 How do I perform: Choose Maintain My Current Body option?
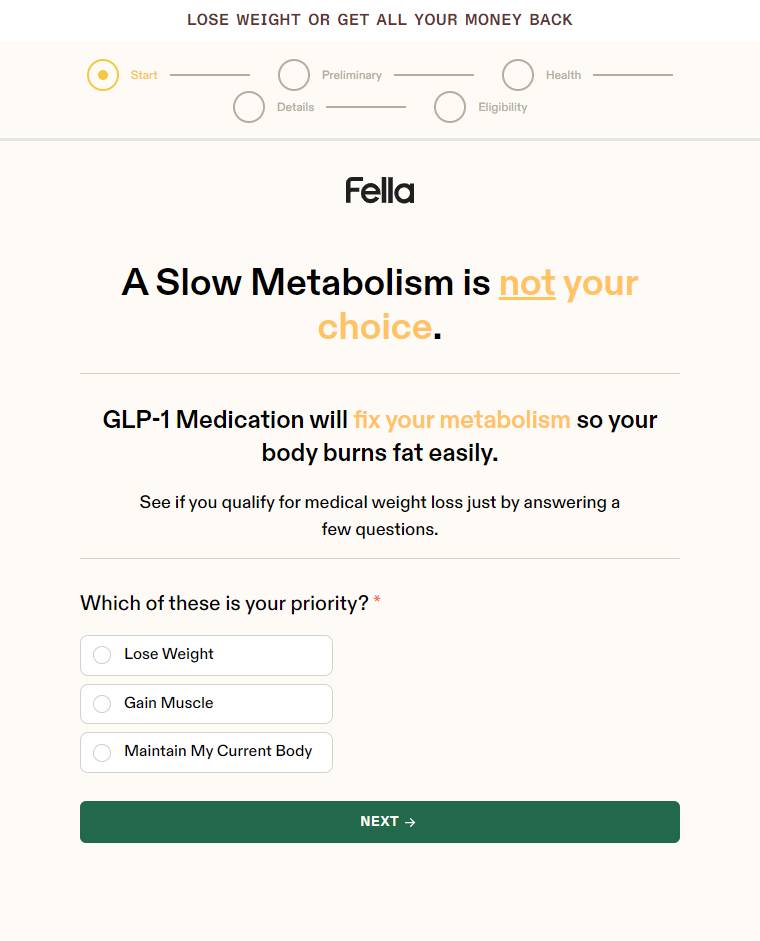tap(207, 752)
